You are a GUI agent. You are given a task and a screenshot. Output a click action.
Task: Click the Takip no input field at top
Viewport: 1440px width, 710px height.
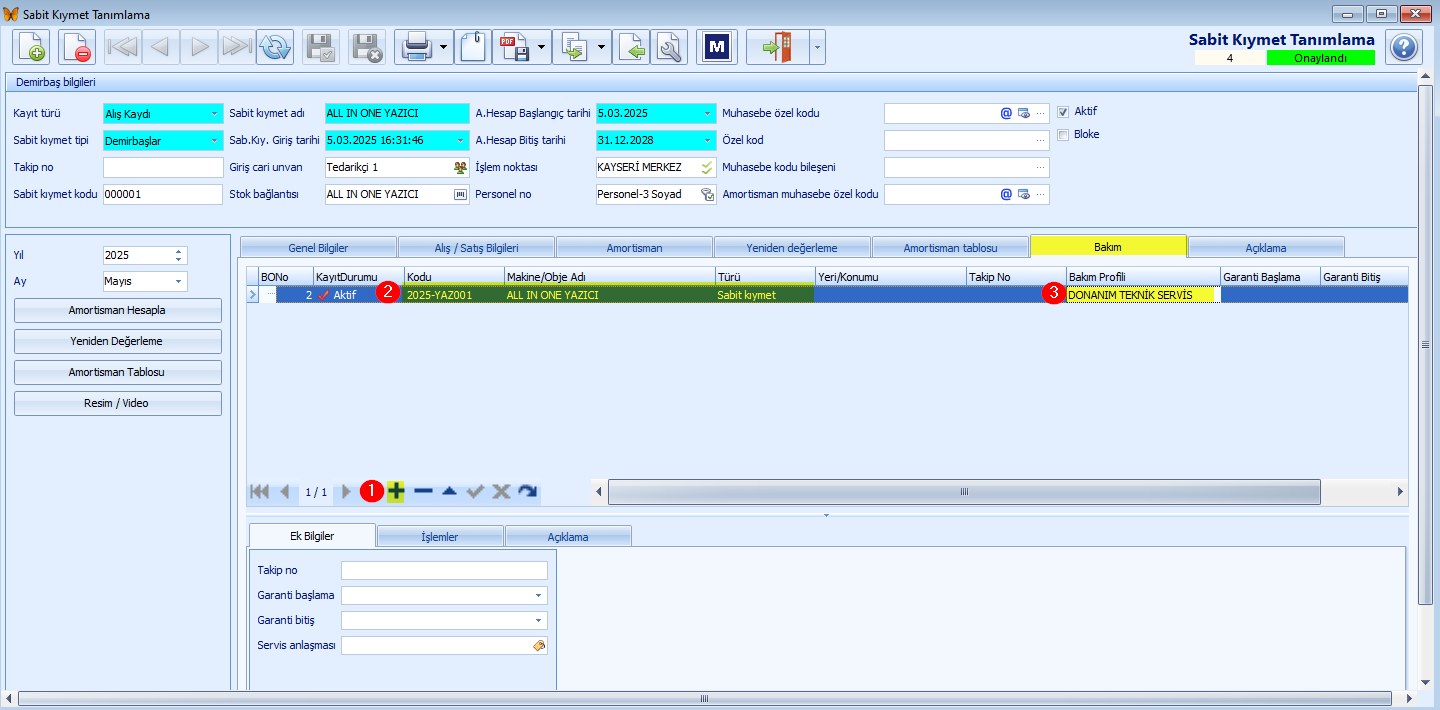tap(163, 167)
